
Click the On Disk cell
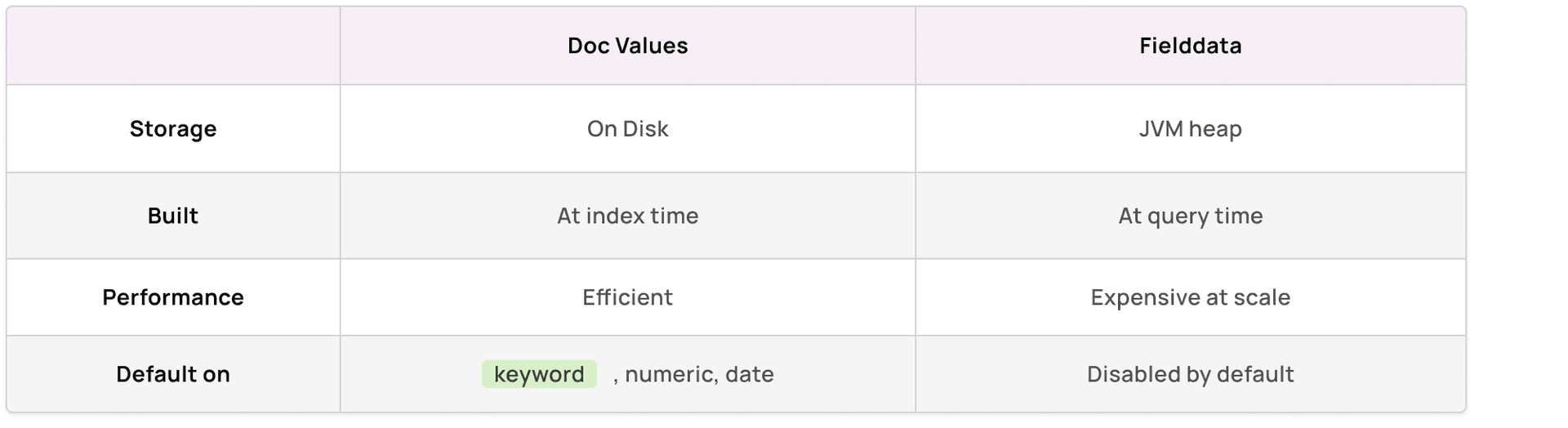627,129
